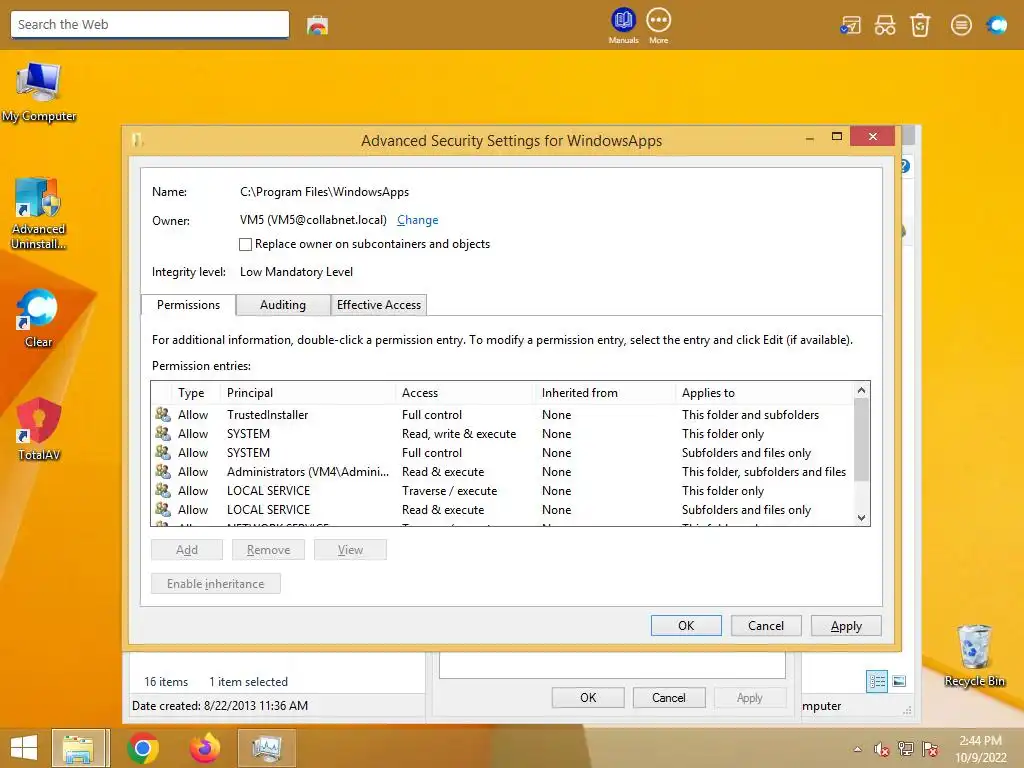The image size is (1024, 768).
Task: Sort by the Principal column header
Action: (x=308, y=393)
